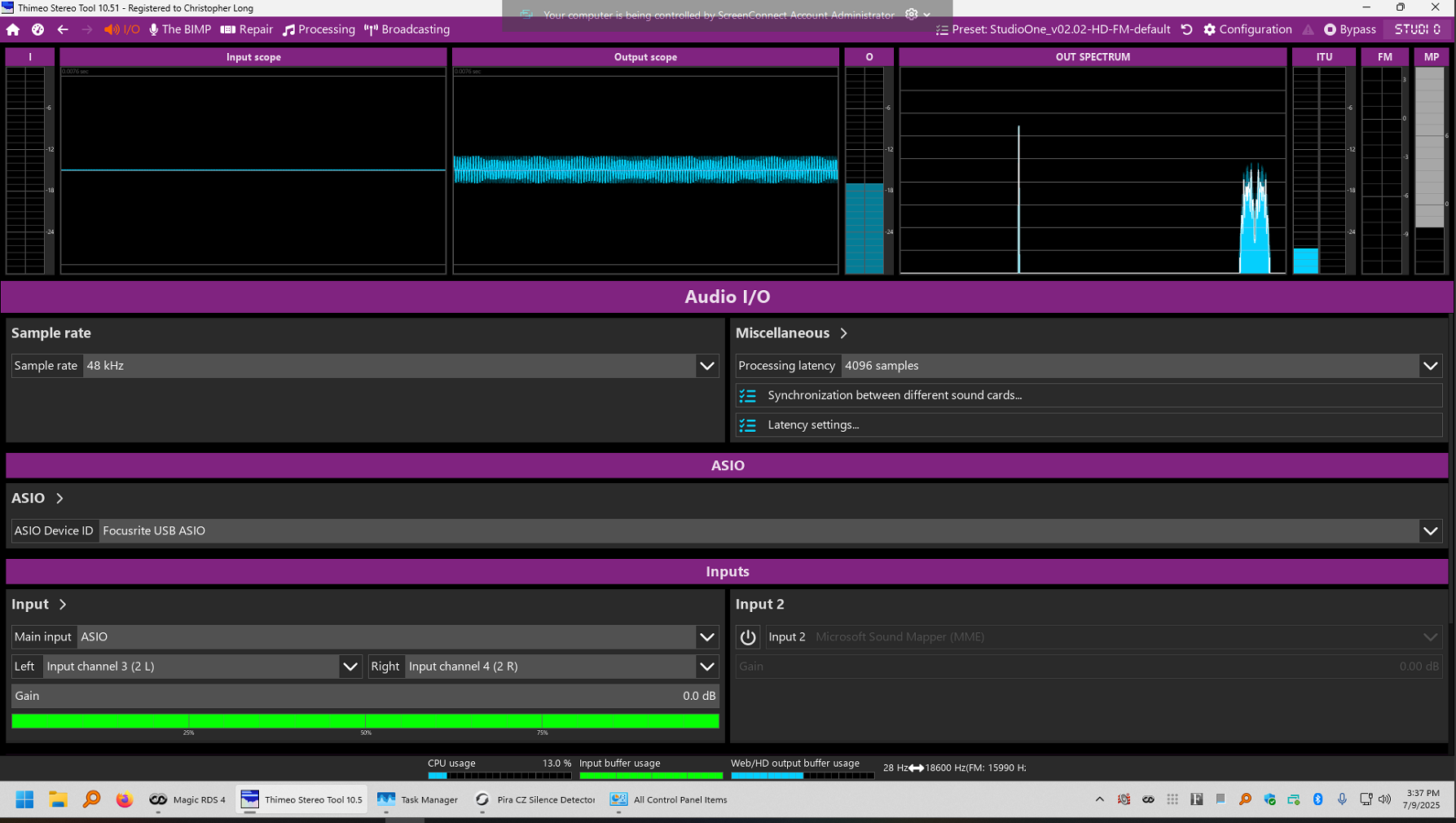
Task: Toggle the Bypass button
Action: pyautogui.click(x=1350, y=29)
